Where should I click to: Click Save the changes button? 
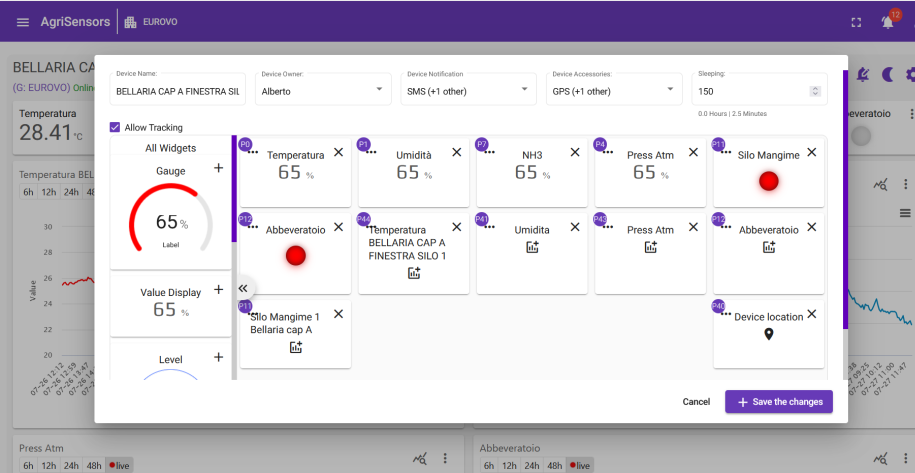pos(778,402)
